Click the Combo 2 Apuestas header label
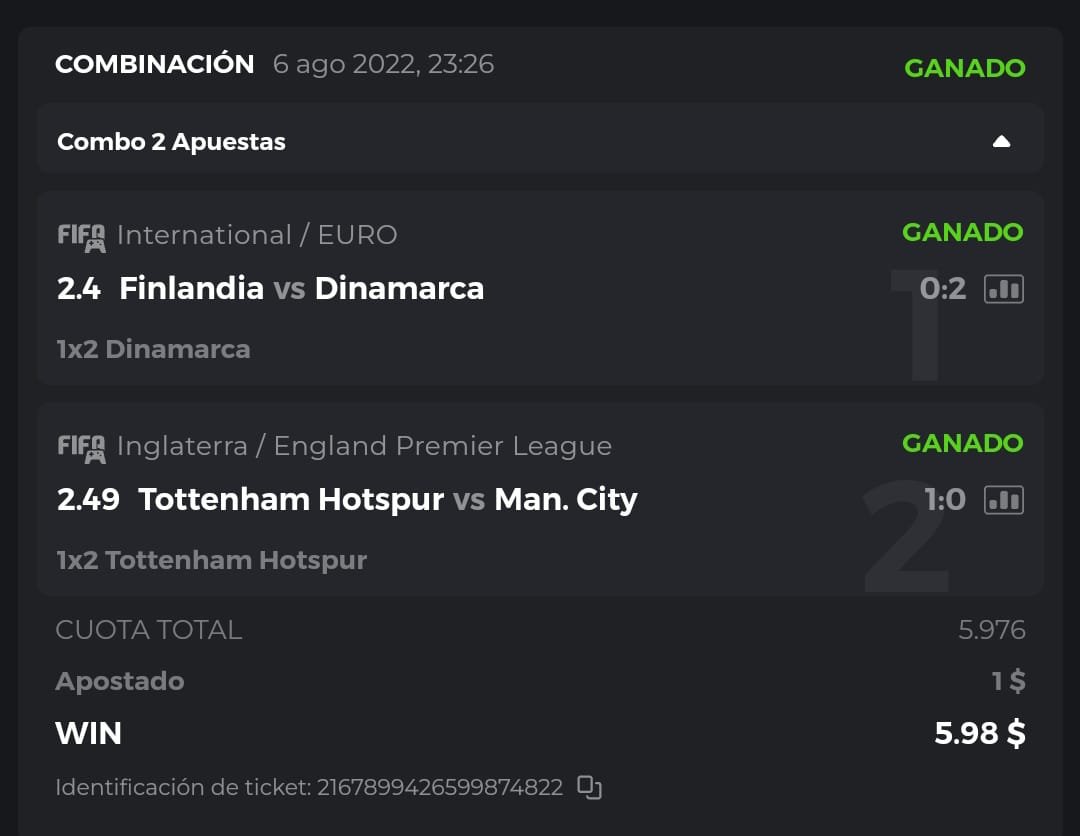Viewport: 1080px width, 836px height. point(171,142)
